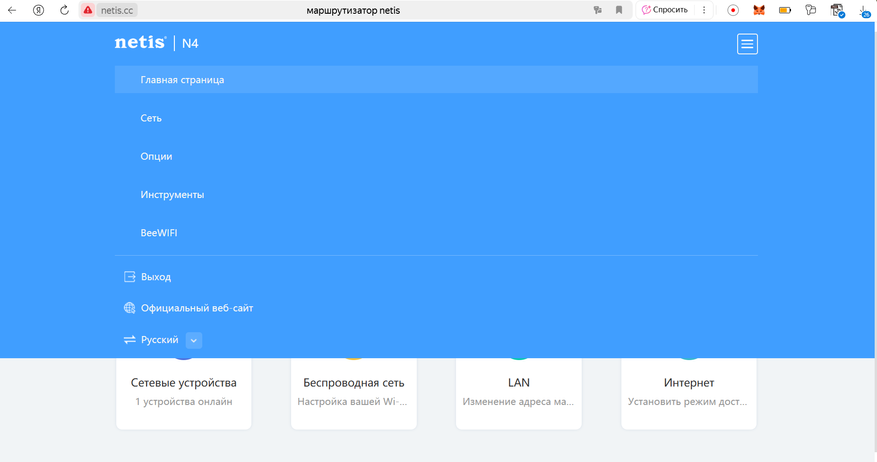Open the LAN settings card
Viewport: 877px width, 462px height.
click(x=518, y=393)
